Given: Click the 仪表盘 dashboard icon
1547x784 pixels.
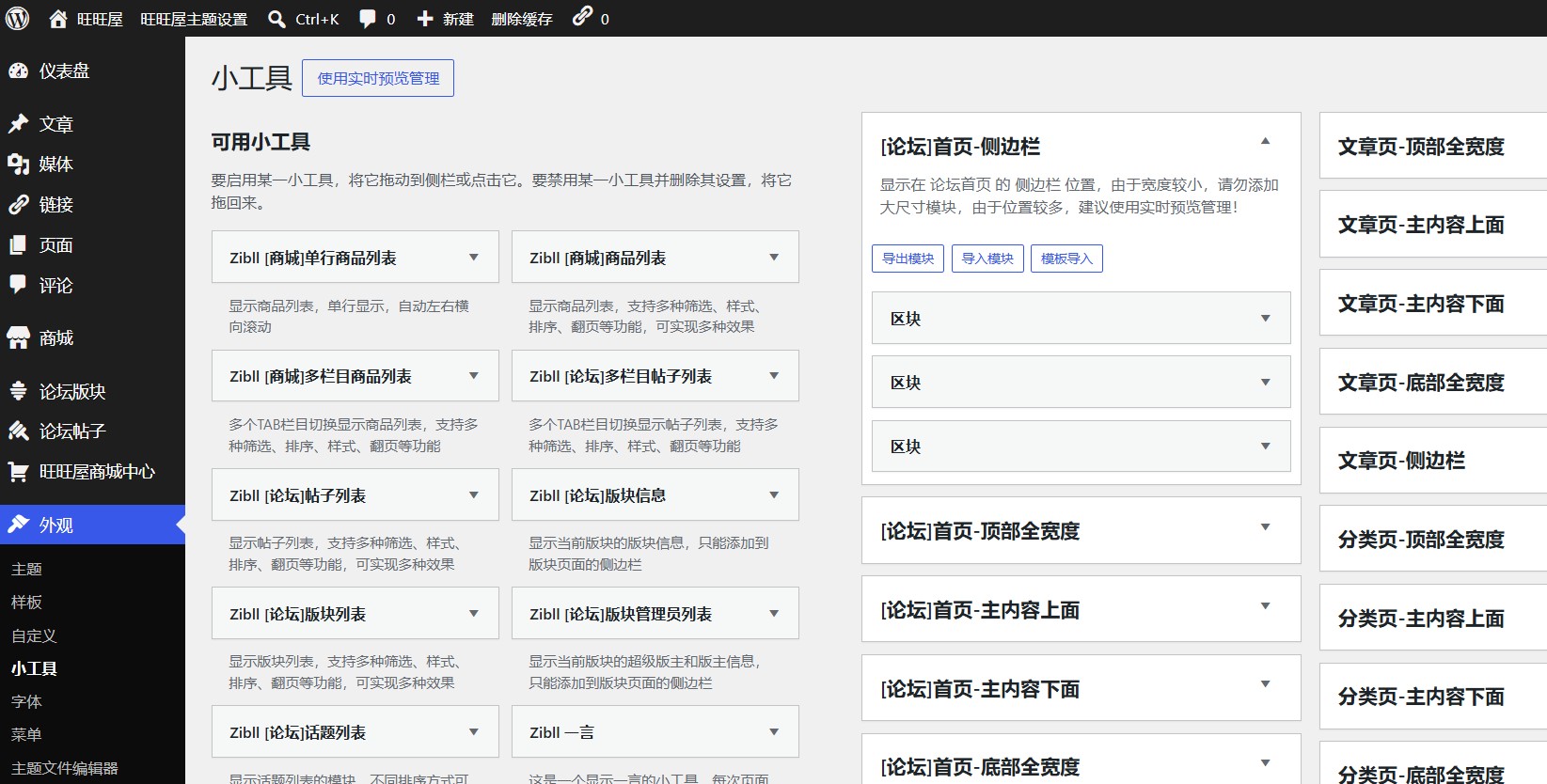Looking at the screenshot, I should point(19,71).
